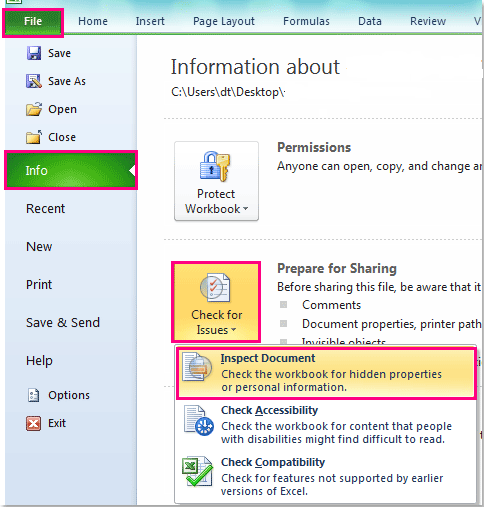The width and height of the screenshot is (484, 507).
Task: Open the File tab
Action: [x=33, y=21]
